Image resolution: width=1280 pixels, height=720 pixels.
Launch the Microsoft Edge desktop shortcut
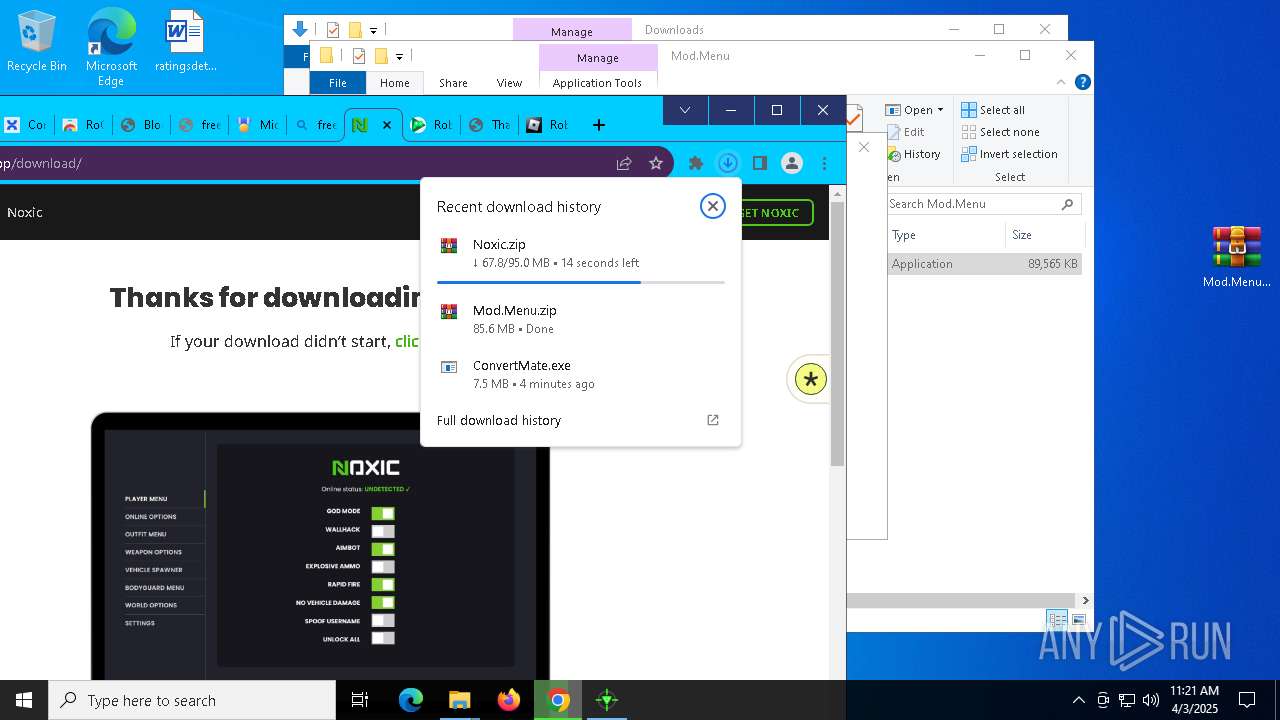click(x=111, y=47)
